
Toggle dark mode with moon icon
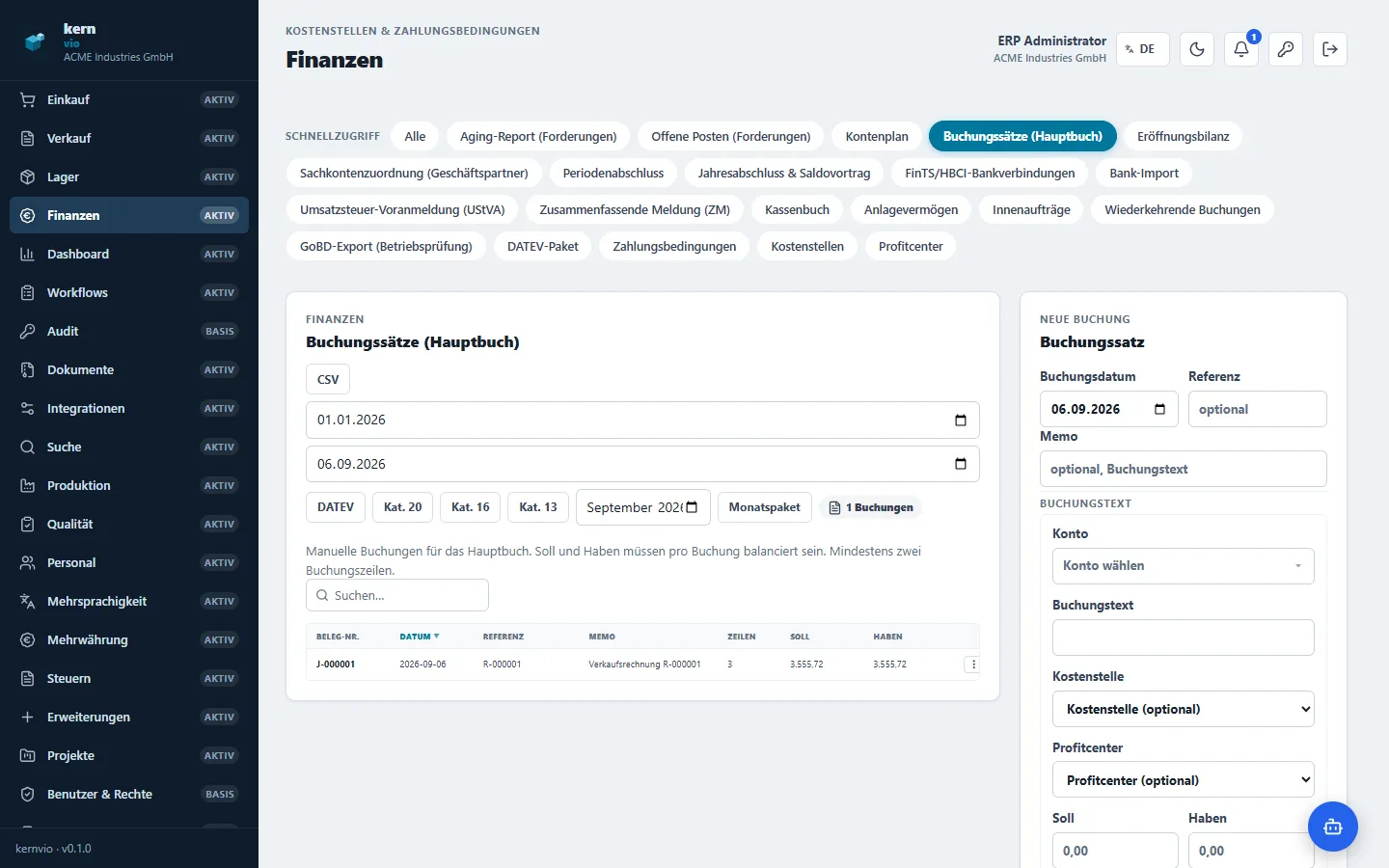point(1197,49)
